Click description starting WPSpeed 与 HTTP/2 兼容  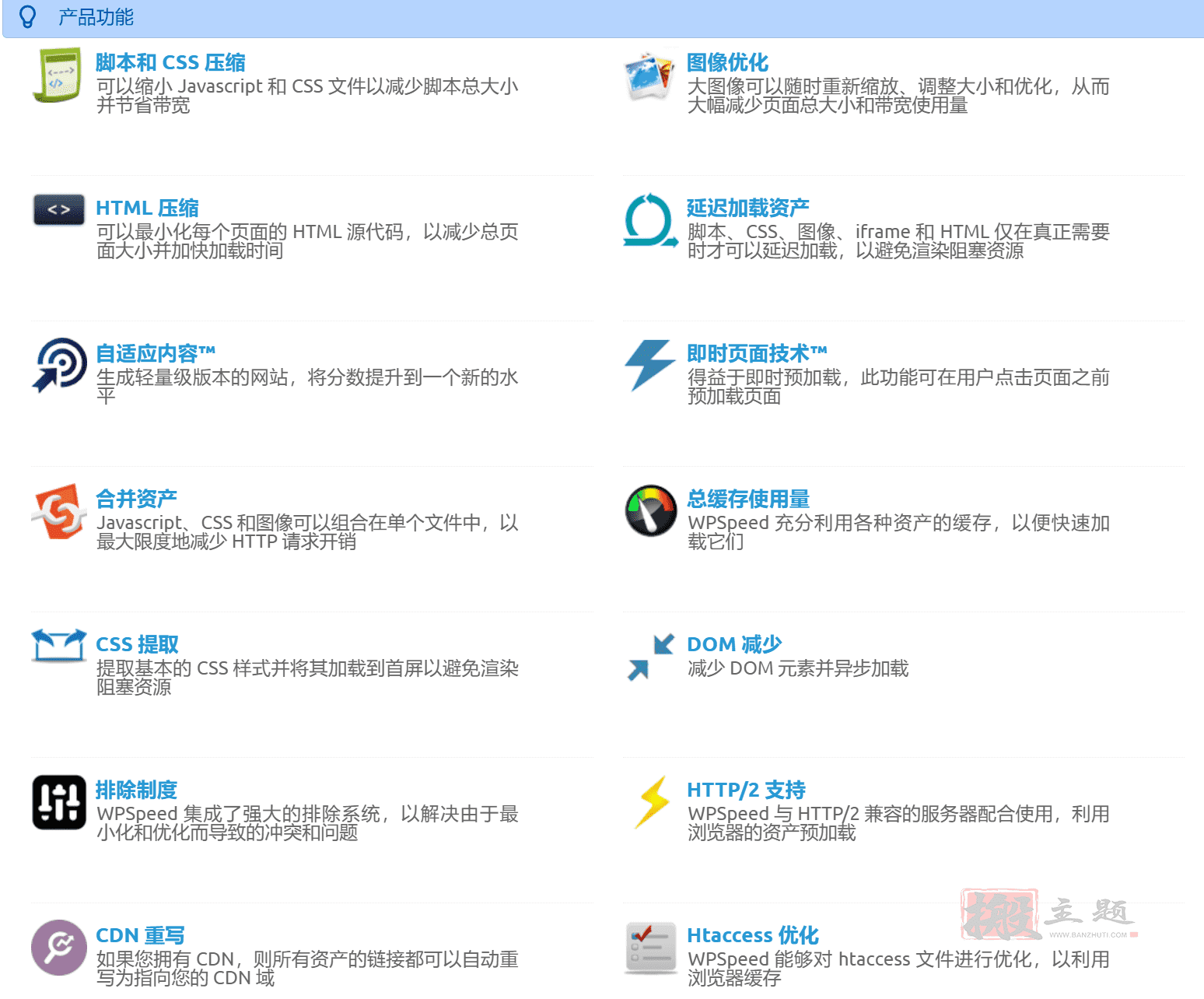(x=898, y=823)
